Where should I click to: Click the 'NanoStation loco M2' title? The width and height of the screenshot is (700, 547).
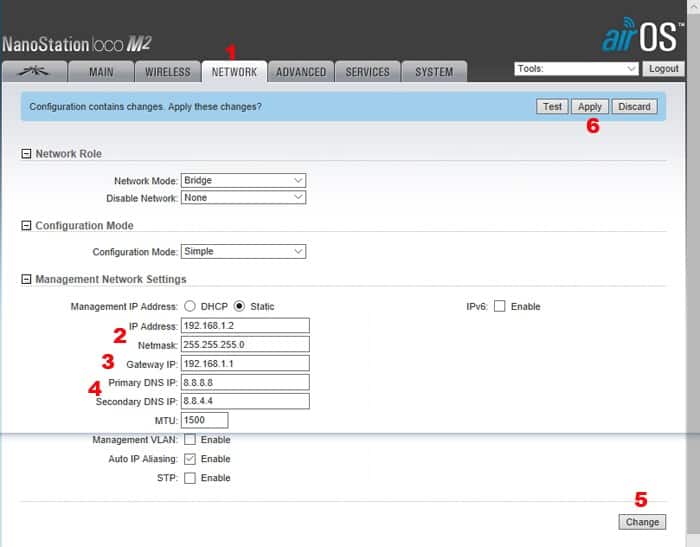coord(77,44)
